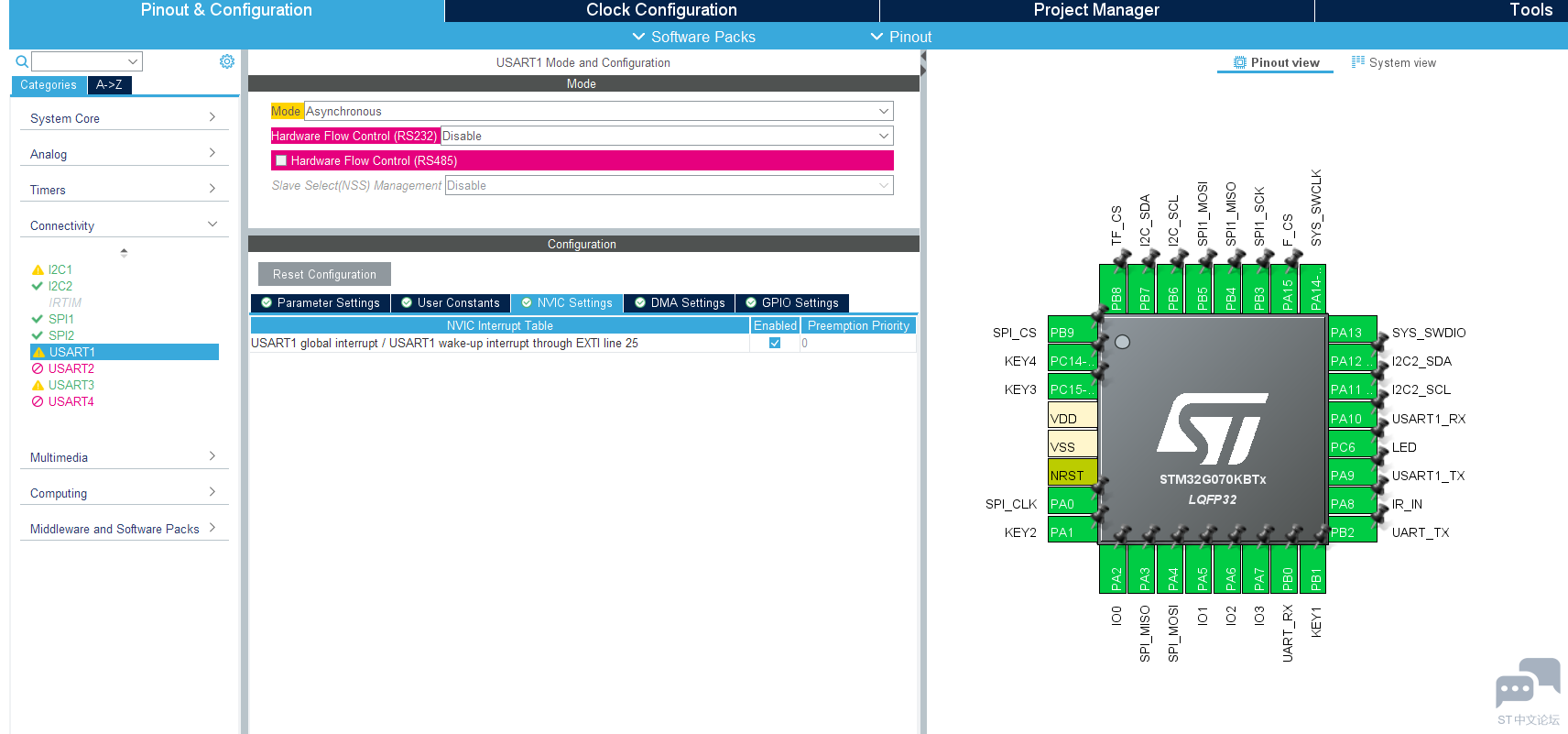Select USART3 in Connectivity list
Image resolution: width=1568 pixels, height=734 pixels.
[71, 385]
